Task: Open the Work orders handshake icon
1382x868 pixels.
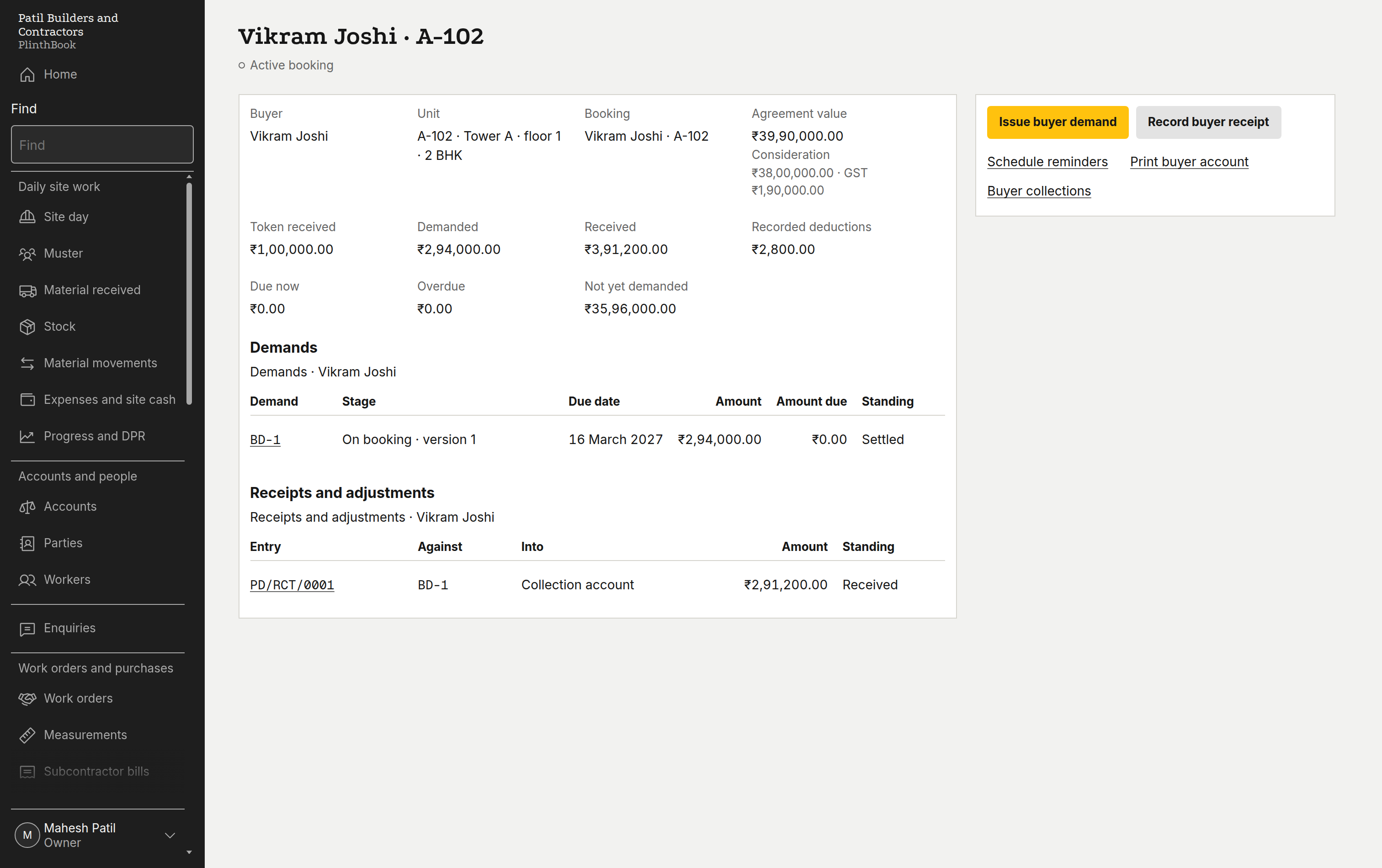Action: point(27,699)
